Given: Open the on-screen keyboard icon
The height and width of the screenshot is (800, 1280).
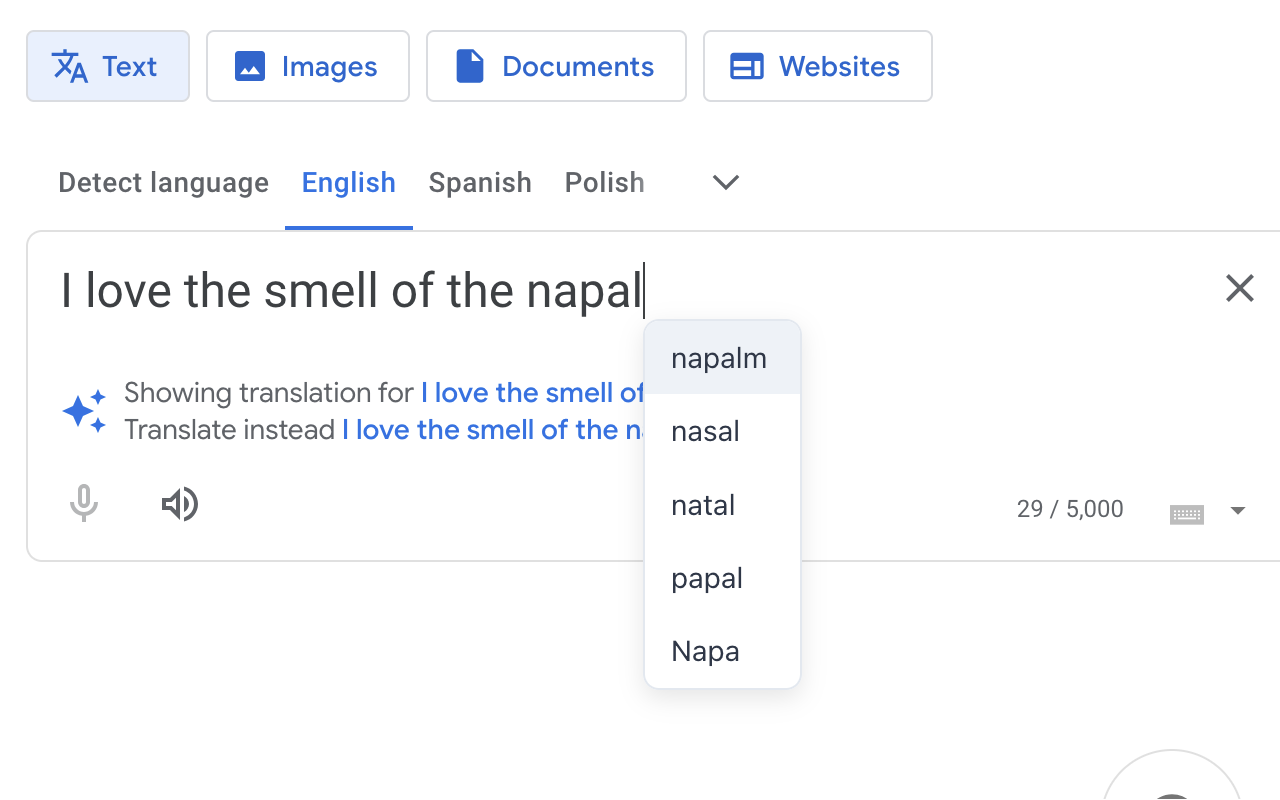Looking at the screenshot, I should click(x=1186, y=512).
